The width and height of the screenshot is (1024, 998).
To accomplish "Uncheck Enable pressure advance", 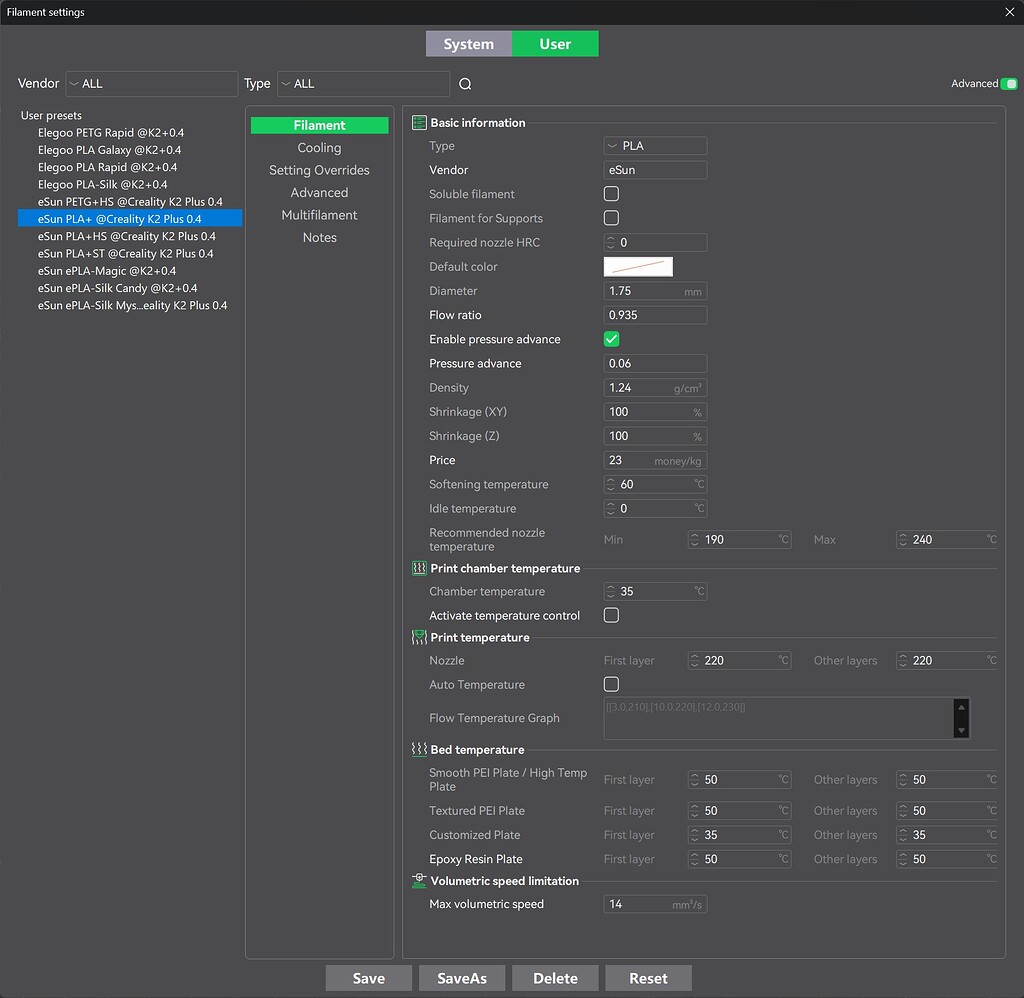I will [611, 339].
